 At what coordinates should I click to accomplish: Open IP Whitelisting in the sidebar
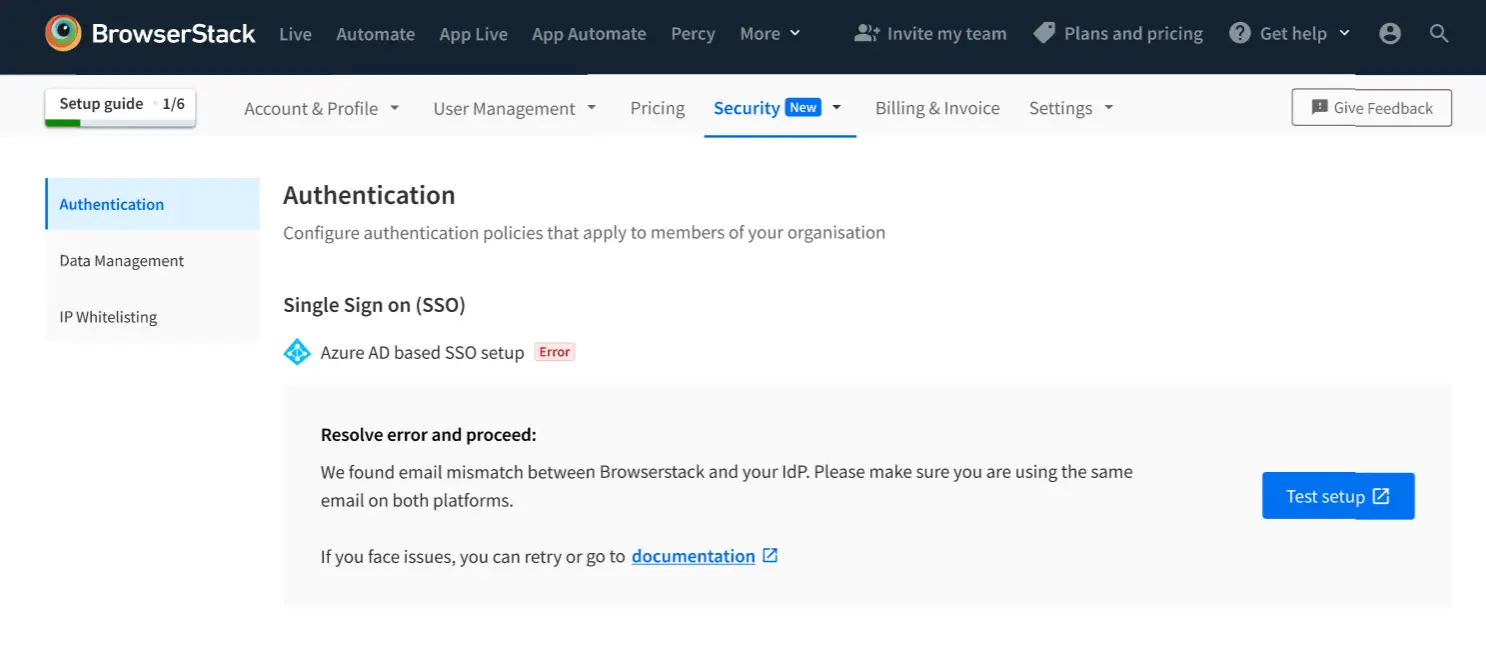point(108,317)
